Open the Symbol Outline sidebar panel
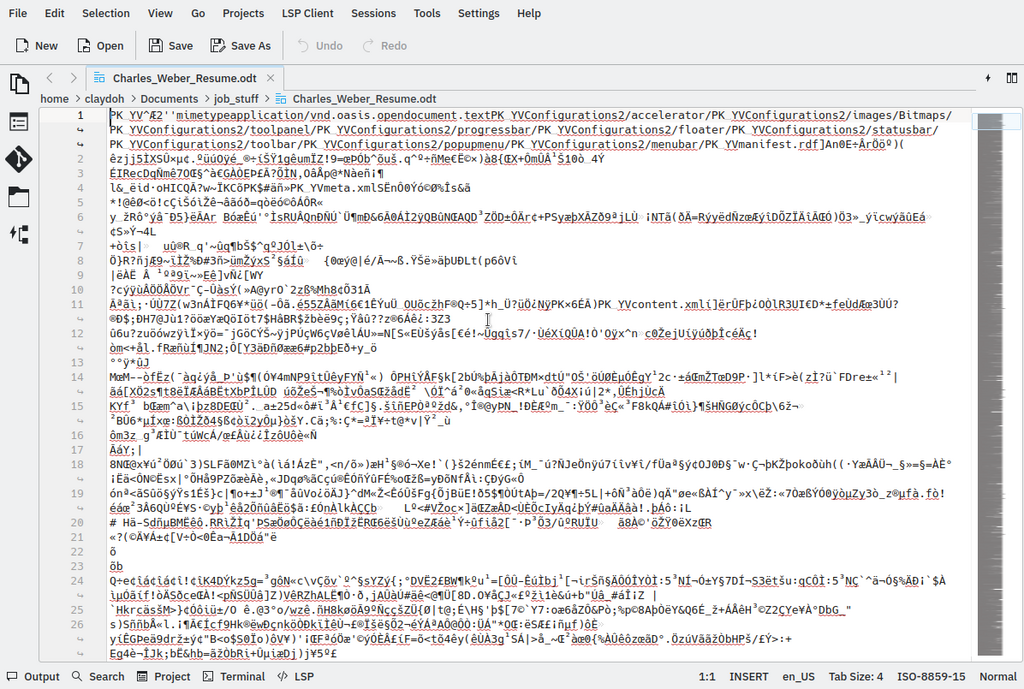1024x689 pixels. coord(19,122)
